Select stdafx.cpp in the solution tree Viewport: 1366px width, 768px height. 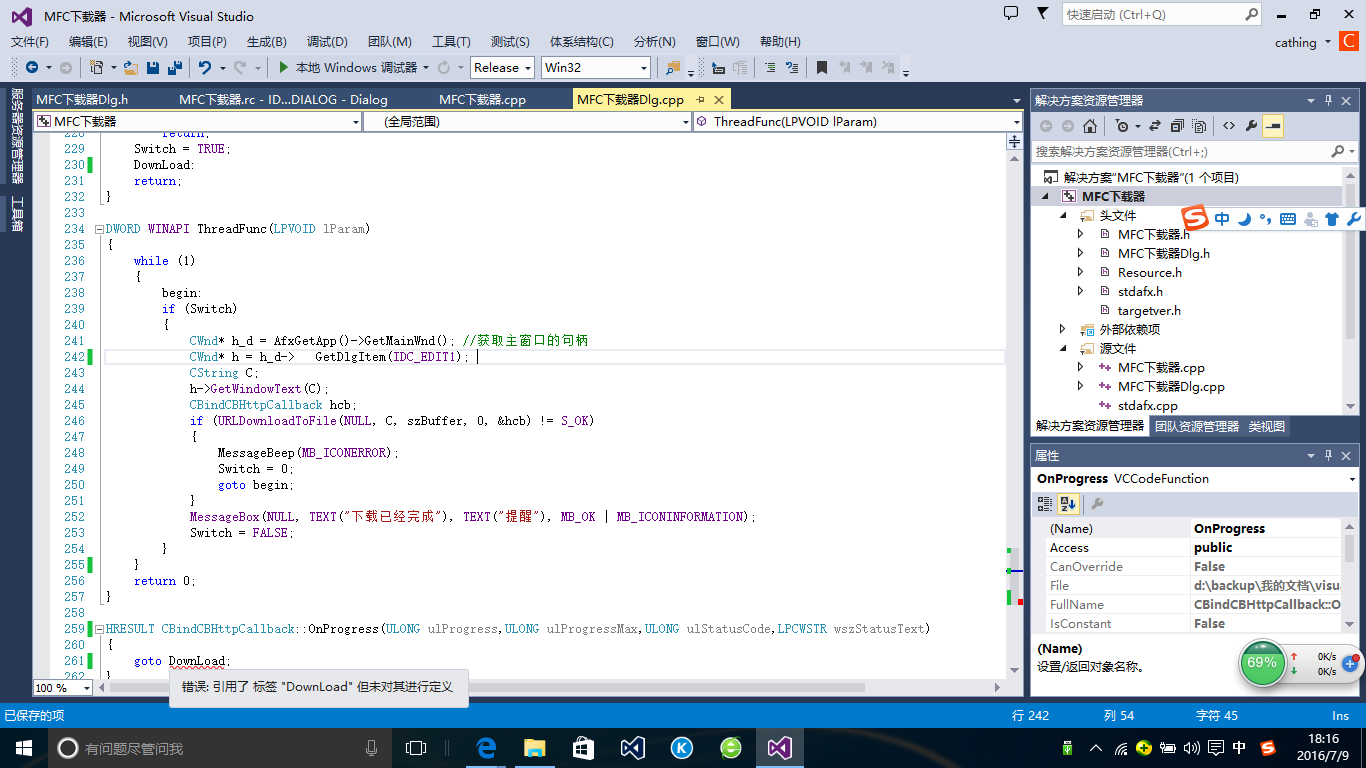pyautogui.click(x=1147, y=405)
